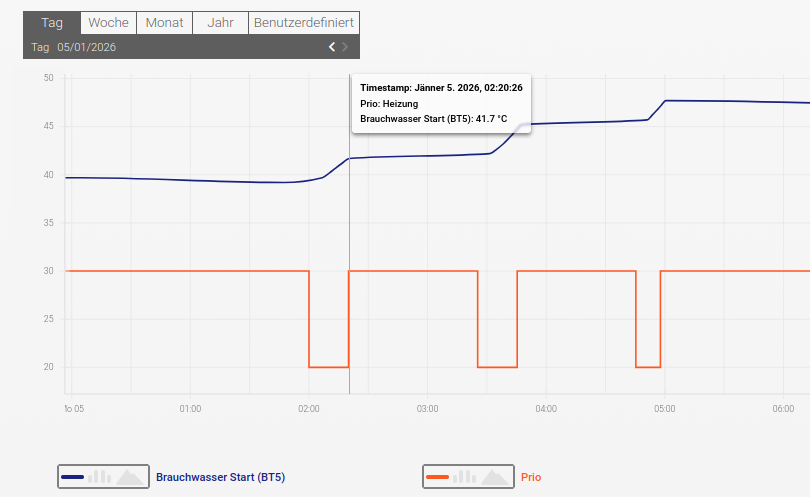Screen dimensions: 810x497
Task: Click the date 05/01/2026 field
Action: (86, 47)
